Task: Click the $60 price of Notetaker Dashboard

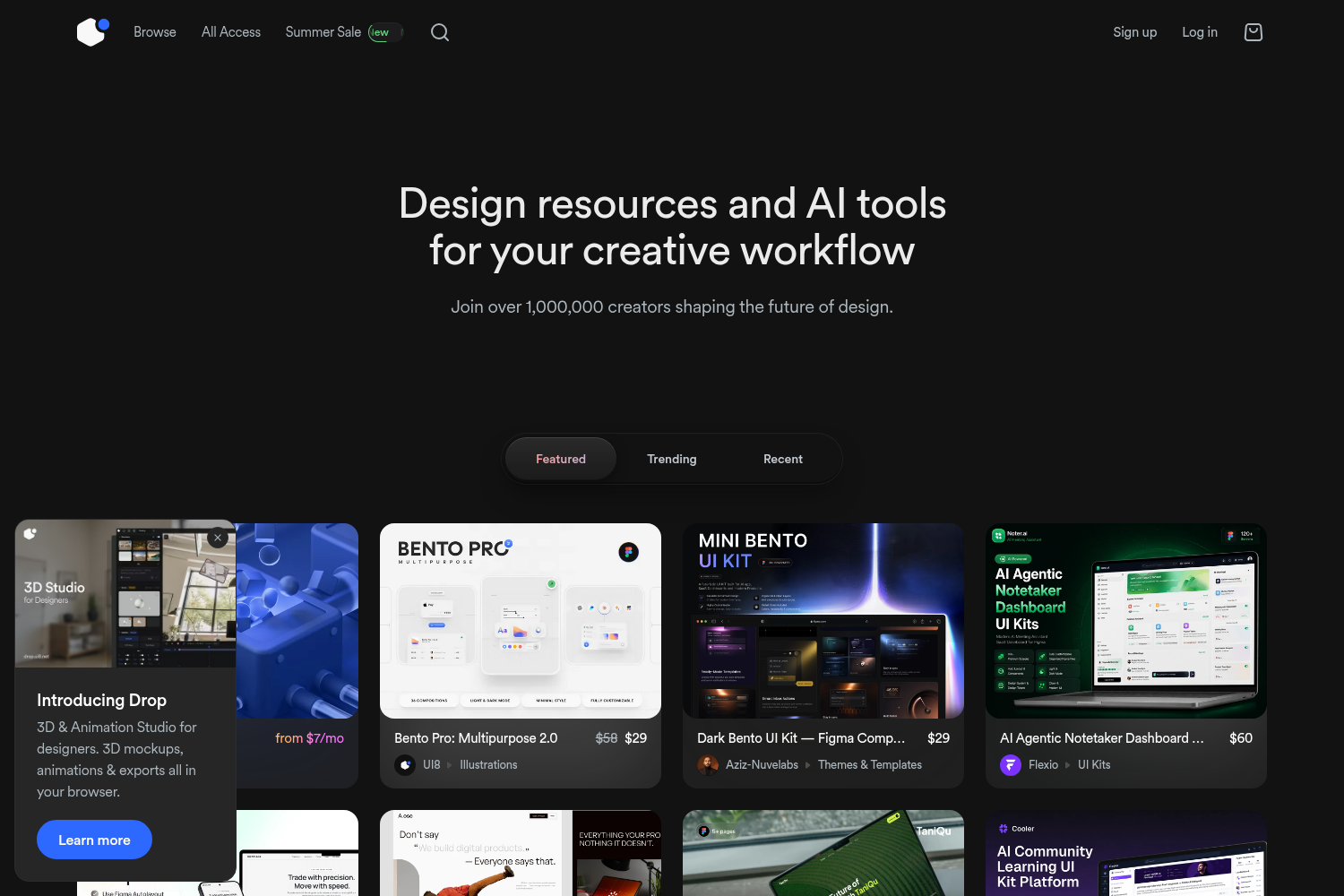Action: [1241, 738]
